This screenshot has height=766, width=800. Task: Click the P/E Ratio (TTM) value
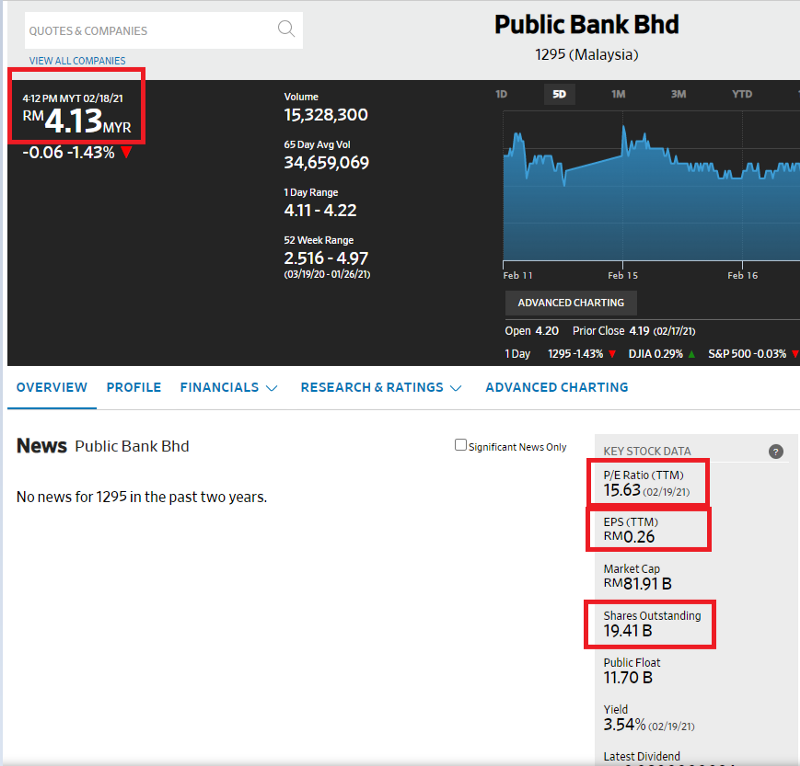[622, 490]
